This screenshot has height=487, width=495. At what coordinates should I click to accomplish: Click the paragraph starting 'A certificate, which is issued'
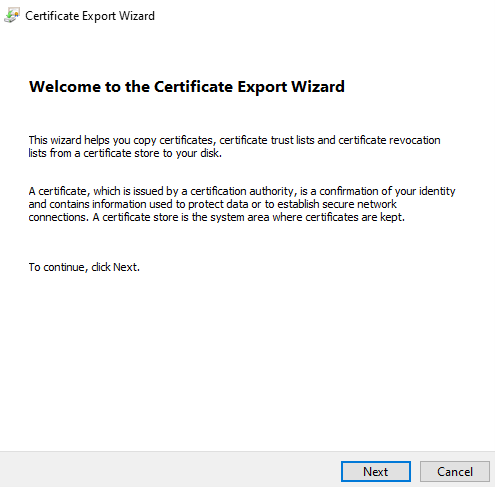click(242, 204)
